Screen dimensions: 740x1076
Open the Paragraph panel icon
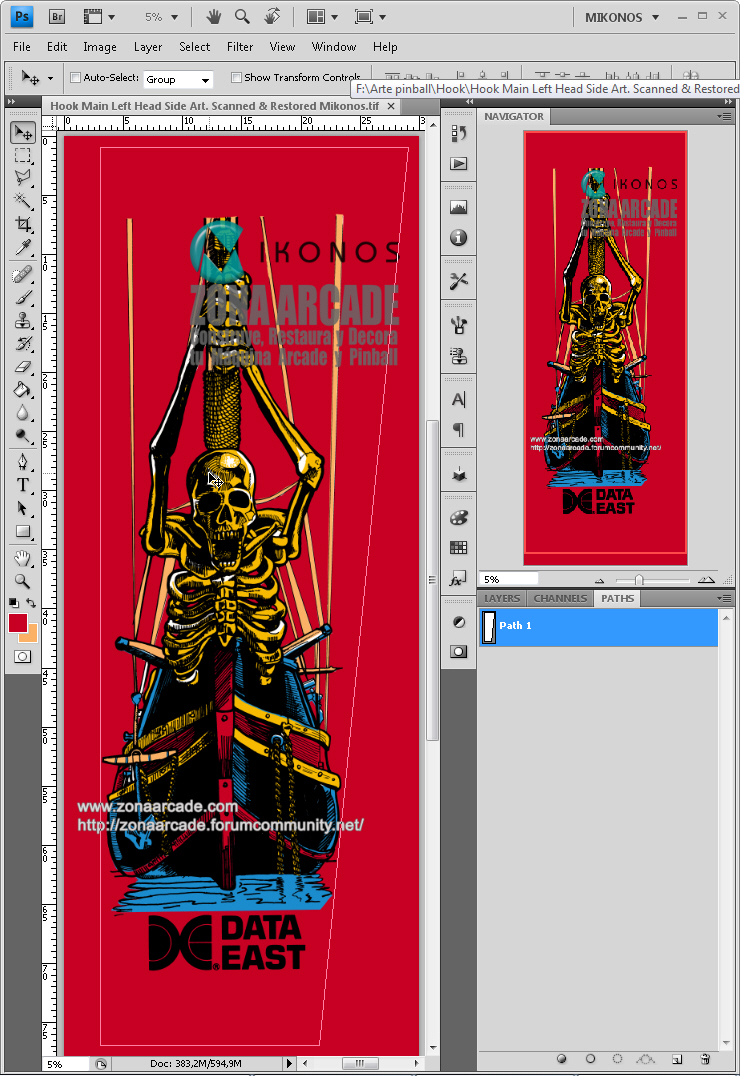(459, 430)
